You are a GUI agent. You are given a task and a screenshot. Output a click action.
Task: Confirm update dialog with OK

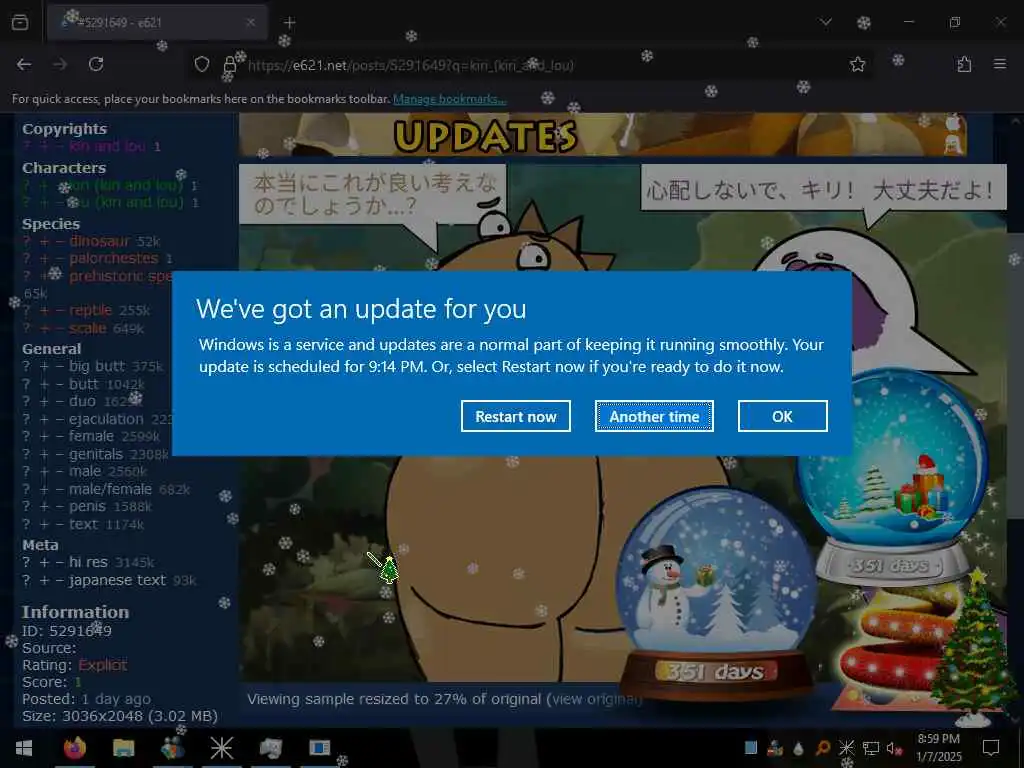(x=782, y=416)
